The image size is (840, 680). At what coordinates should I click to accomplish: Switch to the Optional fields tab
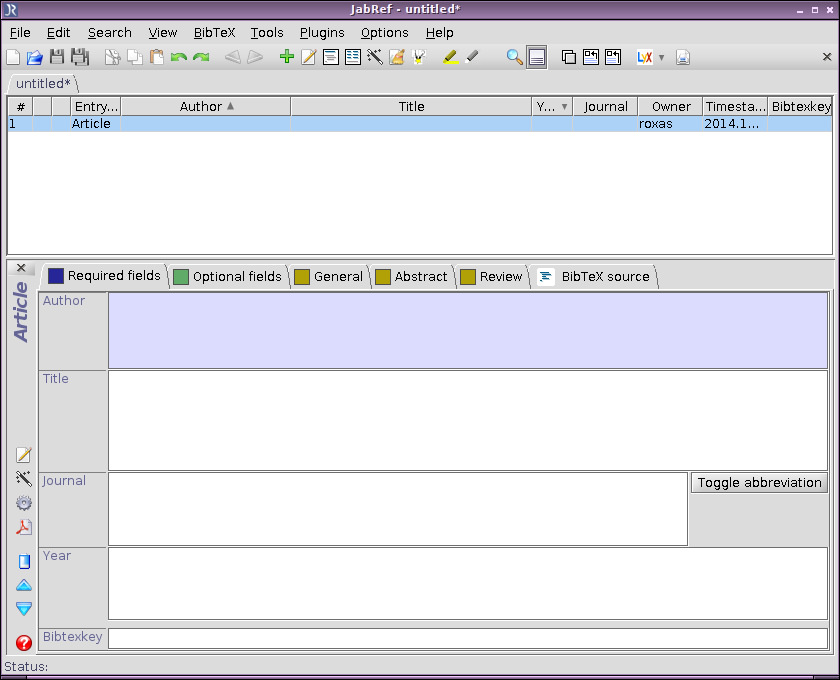tap(228, 276)
